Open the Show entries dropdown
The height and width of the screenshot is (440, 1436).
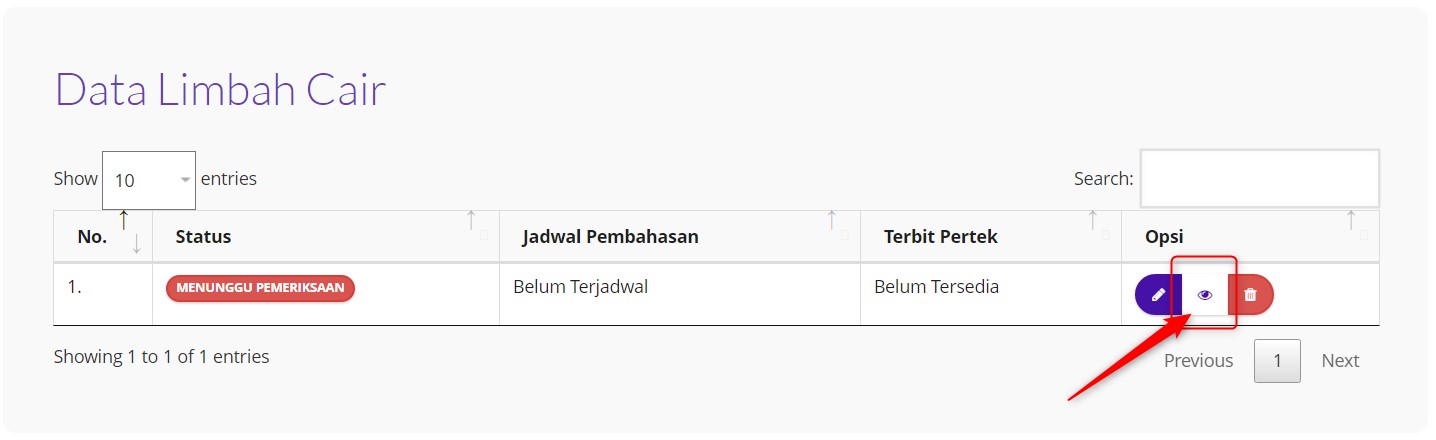pos(149,180)
